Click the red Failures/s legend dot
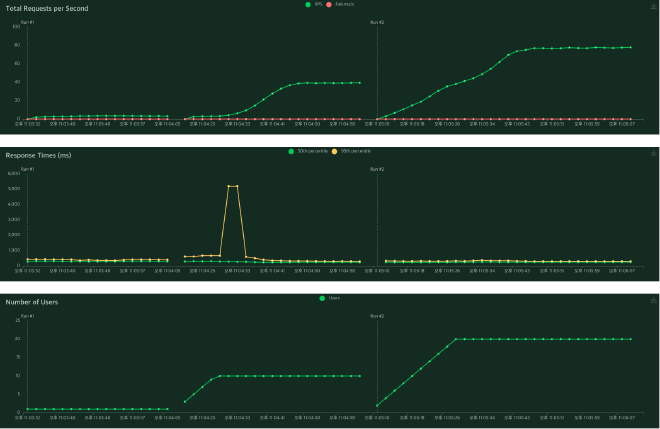 pos(329,5)
